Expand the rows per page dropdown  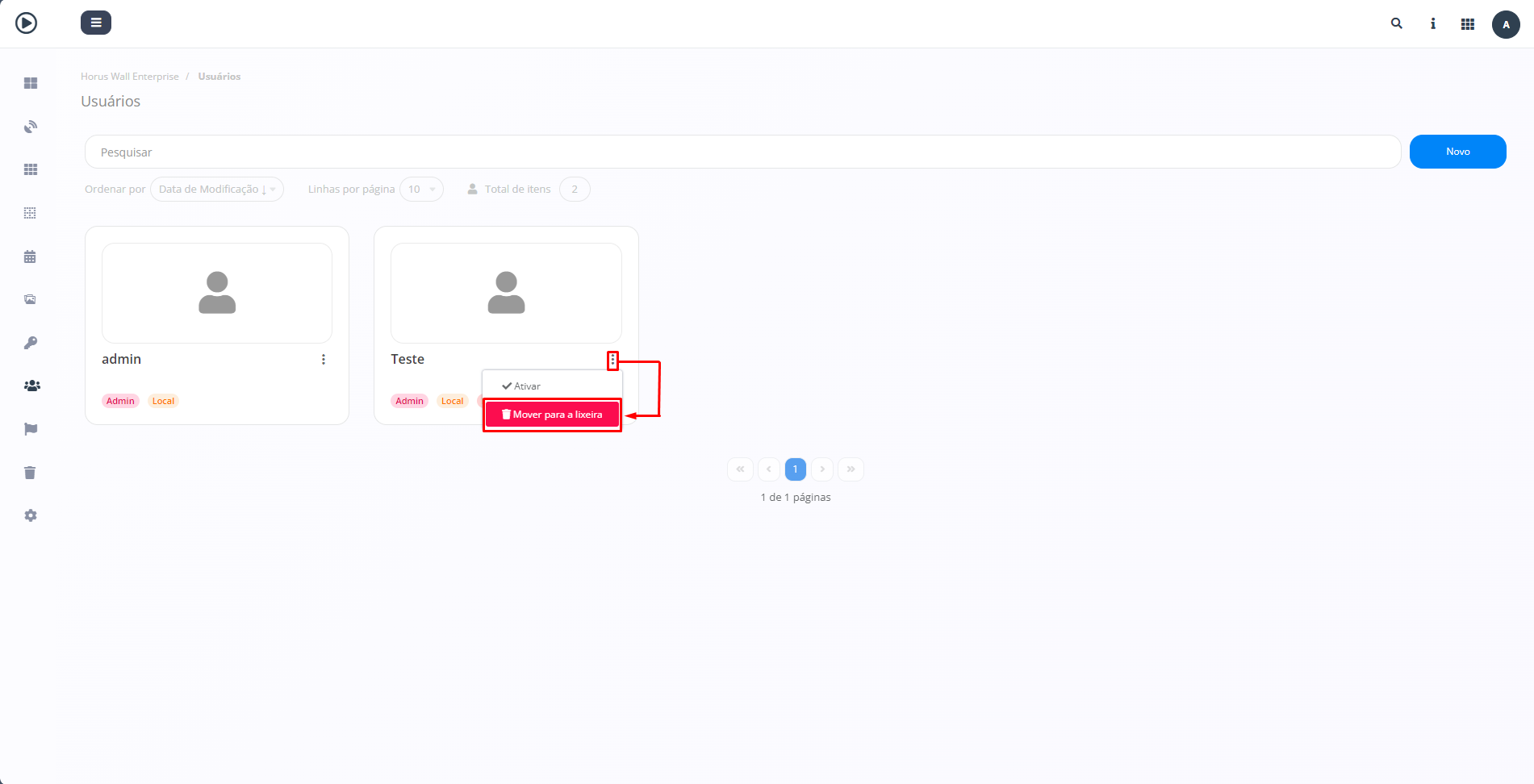(421, 190)
